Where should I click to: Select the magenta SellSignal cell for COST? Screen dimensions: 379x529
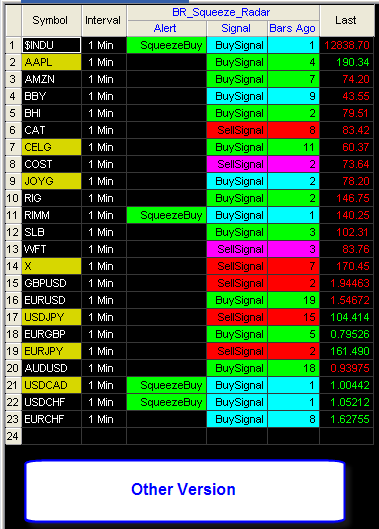point(237,164)
